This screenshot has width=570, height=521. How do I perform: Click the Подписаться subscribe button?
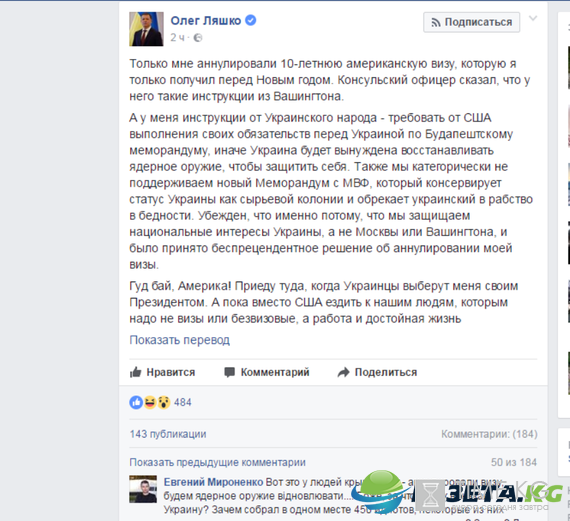pos(471,22)
